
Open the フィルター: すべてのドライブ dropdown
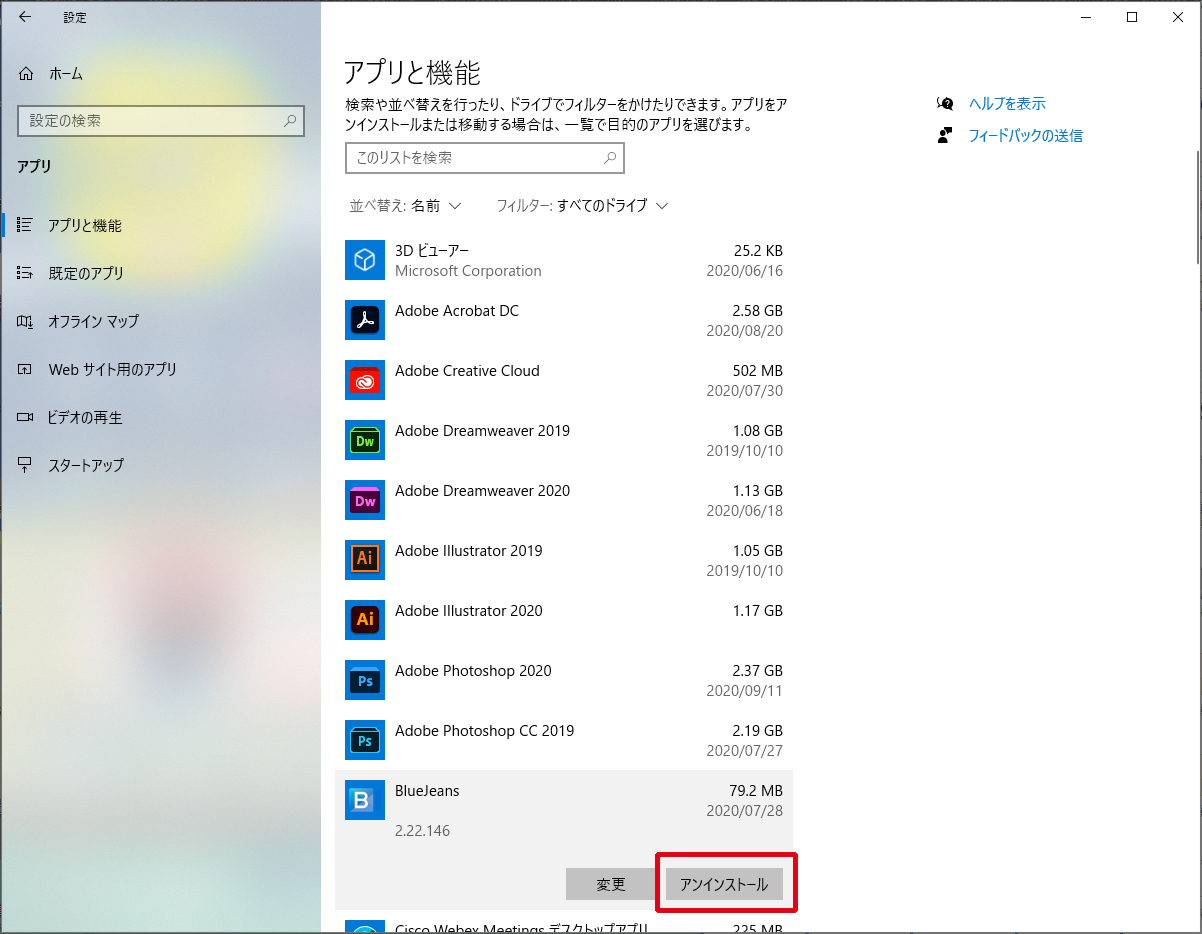pyautogui.click(x=582, y=206)
